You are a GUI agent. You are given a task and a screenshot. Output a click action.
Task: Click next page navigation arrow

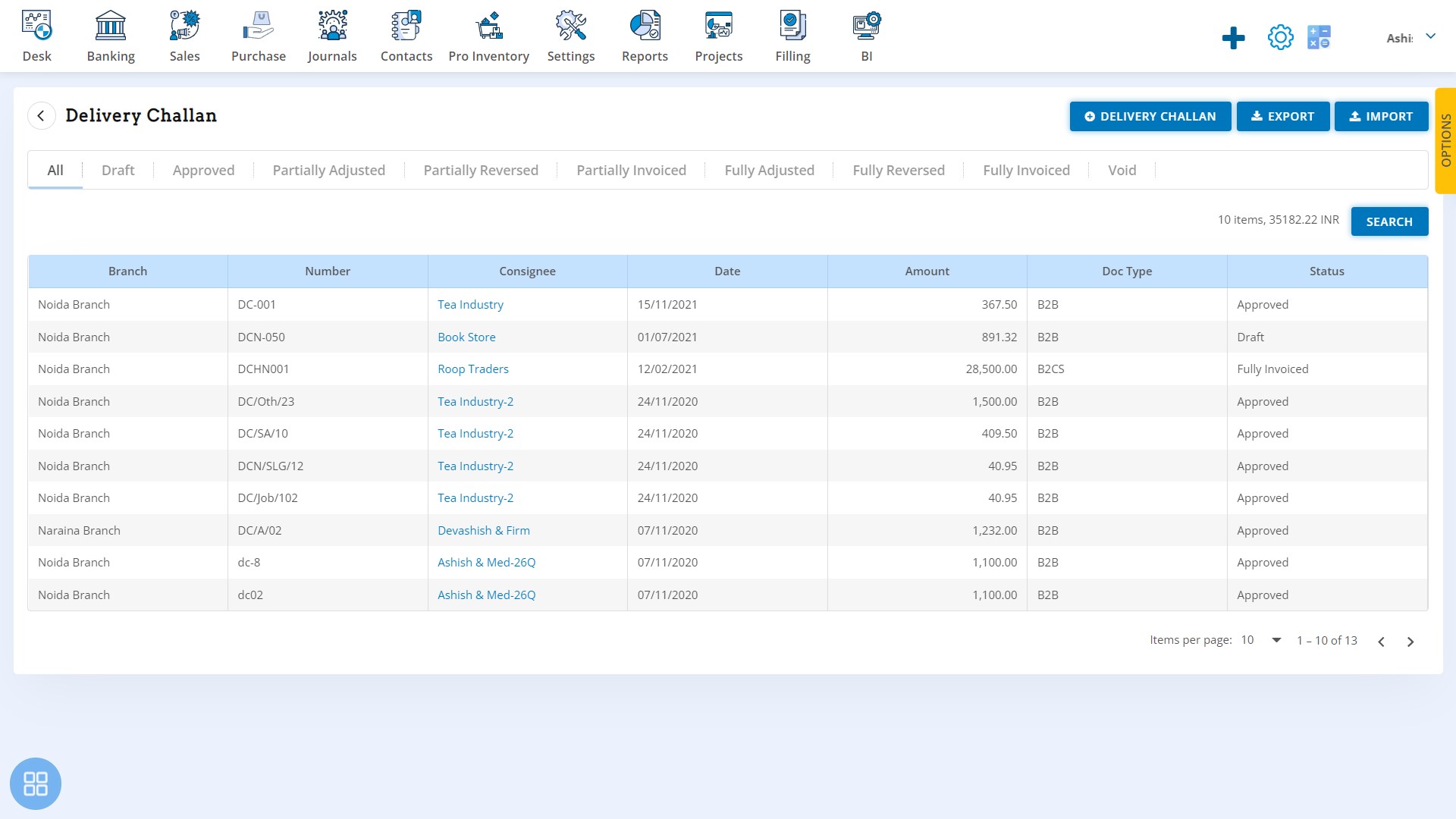pyautogui.click(x=1411, y=641)
